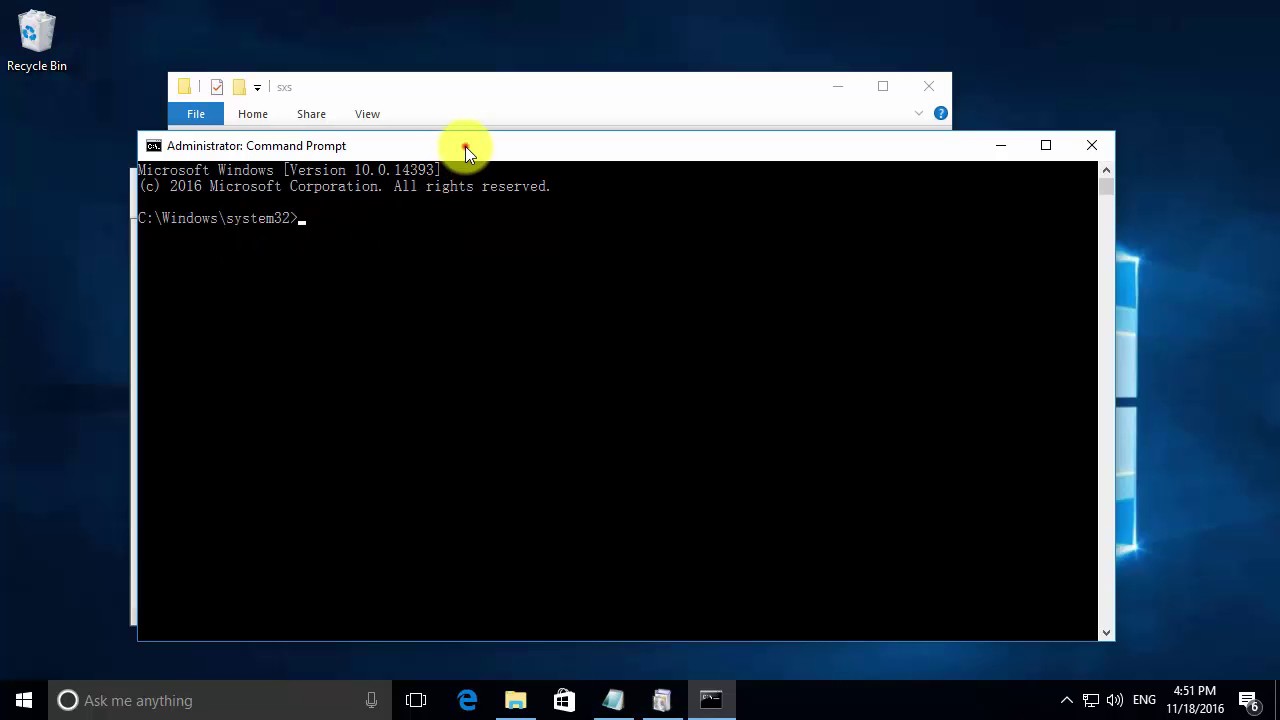The width and height of the screenshot is (1280, 720).
Task: Open the Share ribbon tab in File Explorer
Action: [311, 114]
